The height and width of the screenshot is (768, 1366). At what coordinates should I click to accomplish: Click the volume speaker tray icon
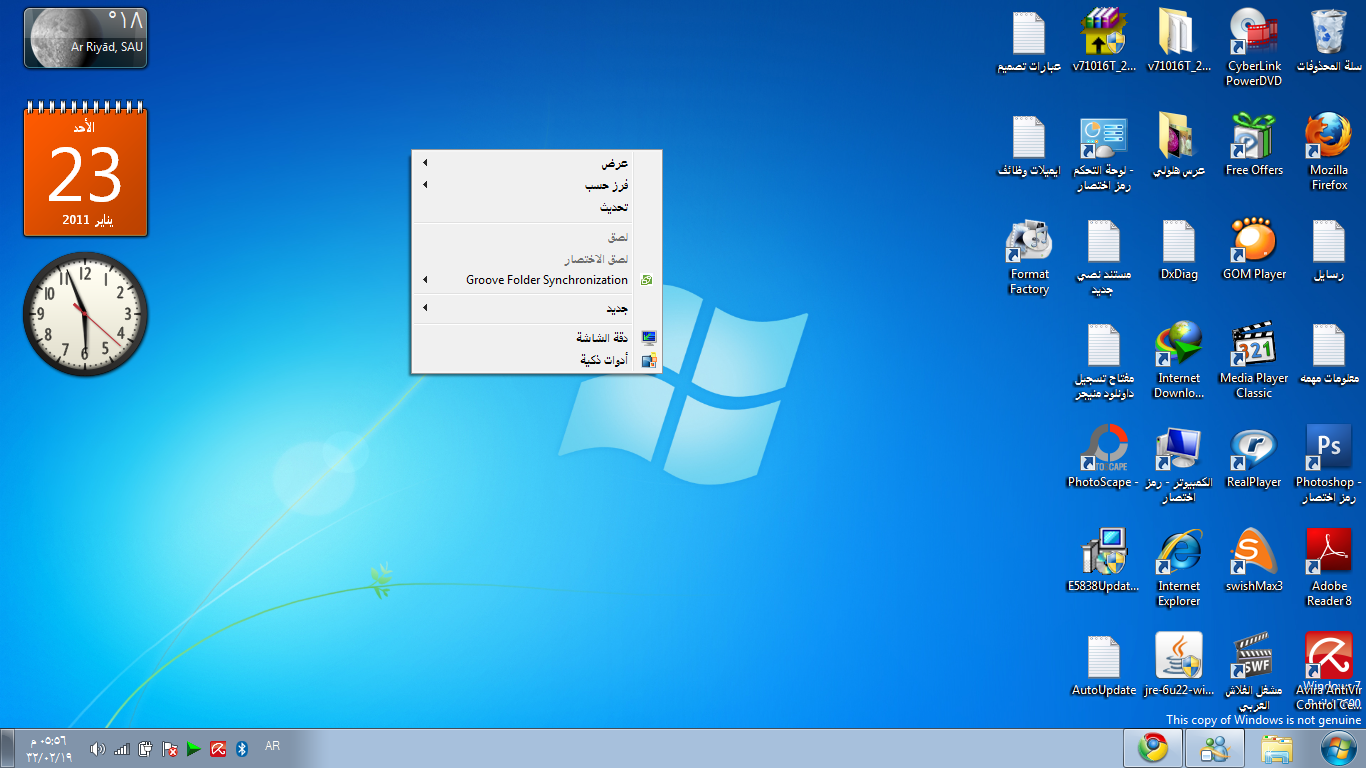point(97,749)
